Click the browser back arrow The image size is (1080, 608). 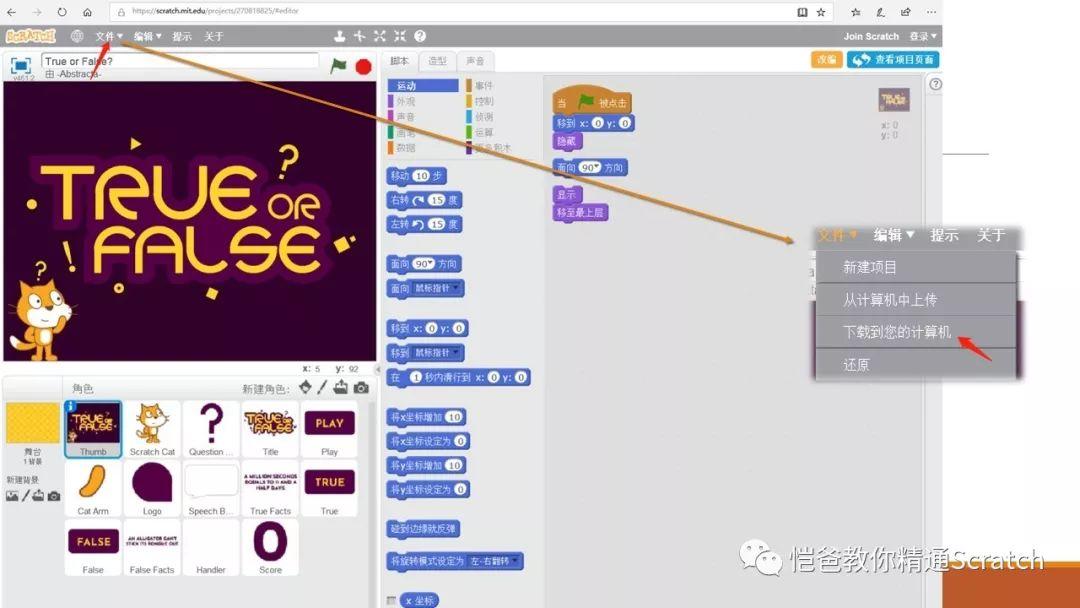click(x=11, y=12)
